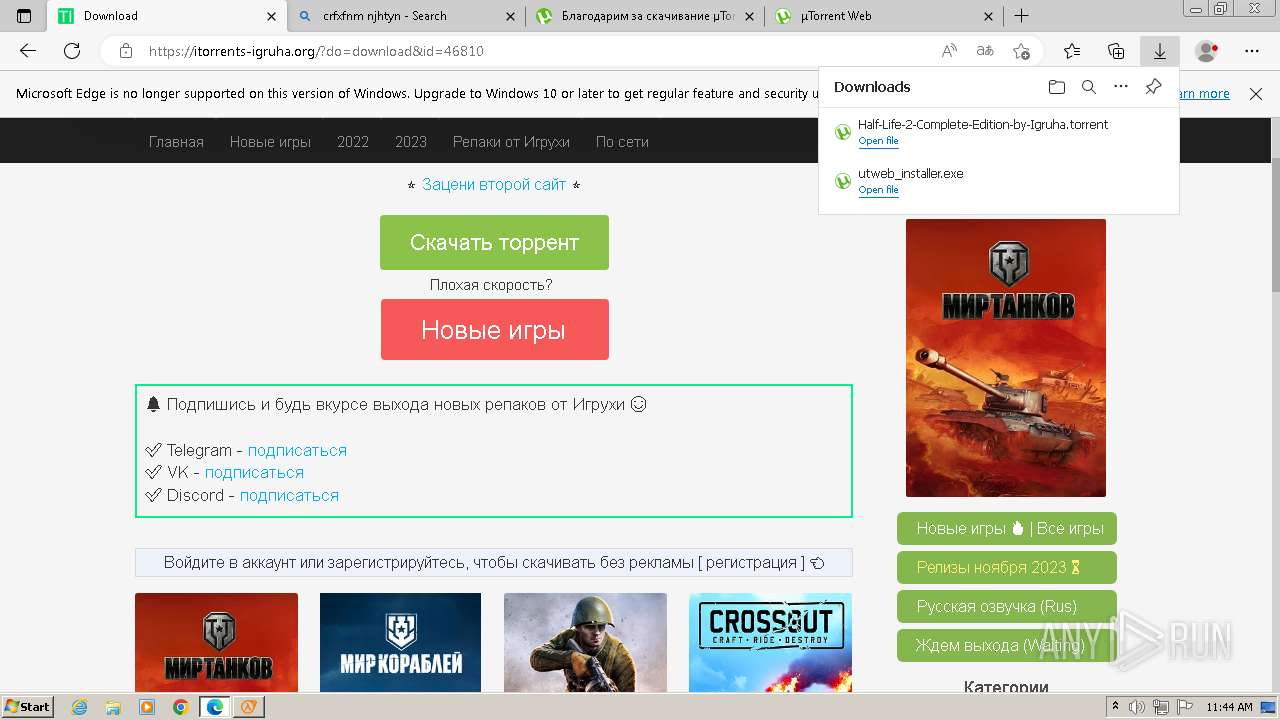Open the Translate page icon
The height and width of the screenshot is (720, 1280).
click(985, 51)
